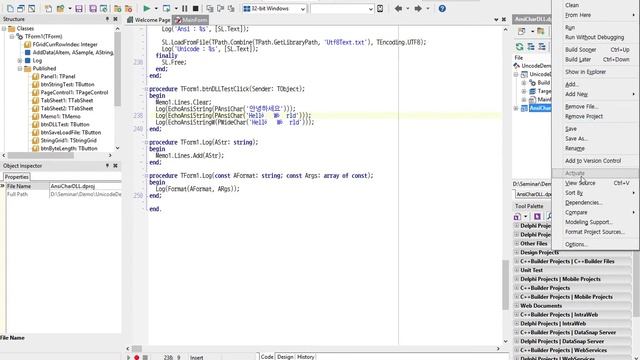Collapse the Classes node in Structure tree

pos(4,29)
